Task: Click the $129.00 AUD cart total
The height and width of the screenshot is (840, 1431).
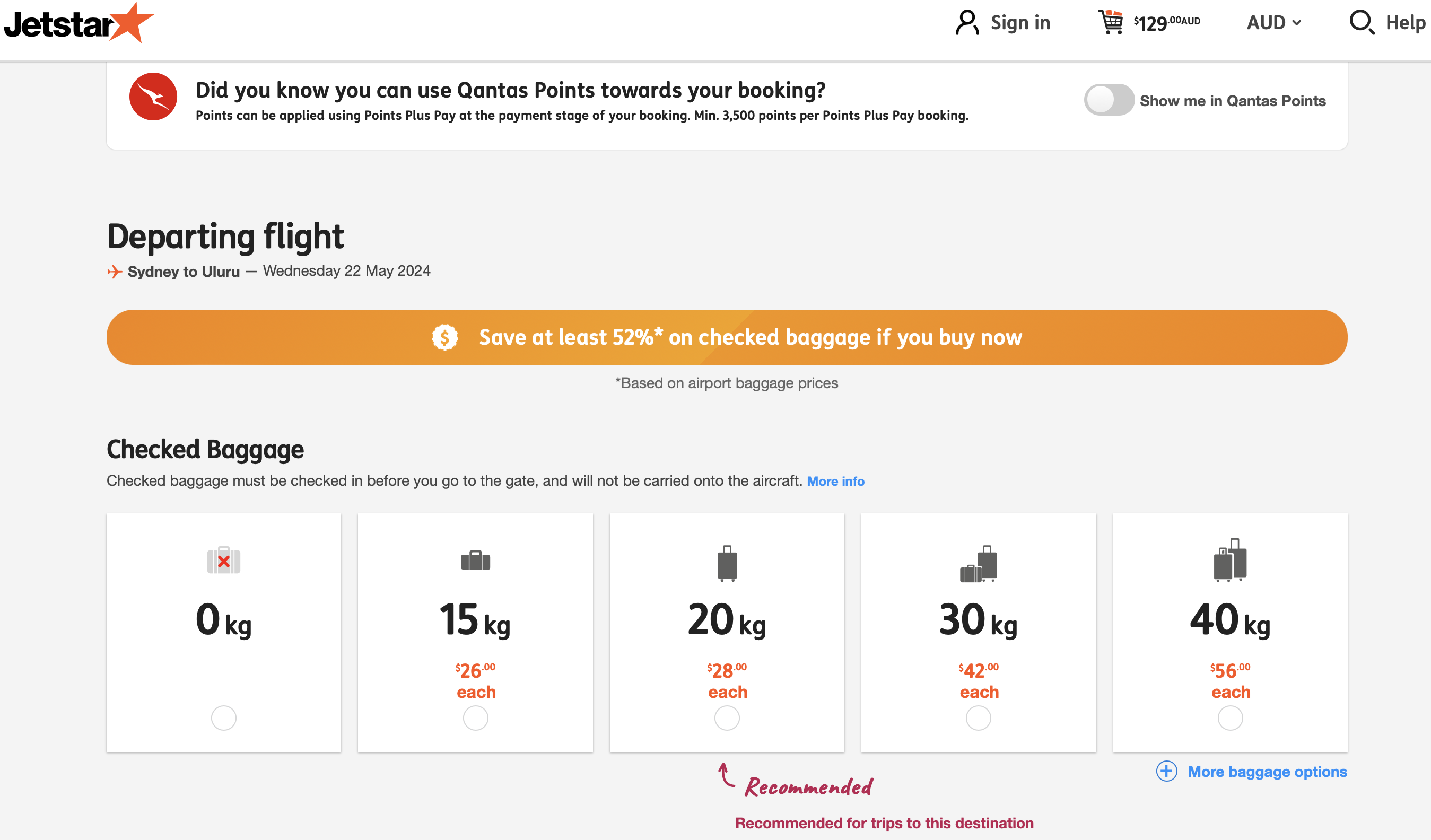Action: point(1167,23)
